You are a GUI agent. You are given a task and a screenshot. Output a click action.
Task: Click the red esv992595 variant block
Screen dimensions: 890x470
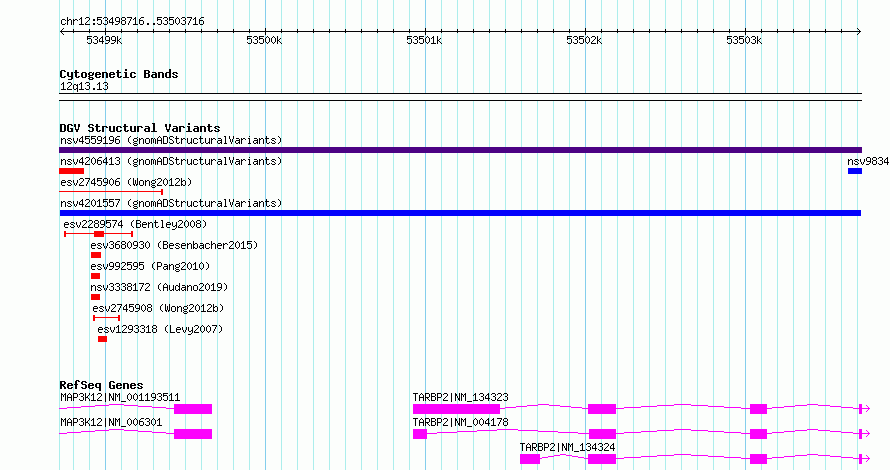tap(95, 276)
